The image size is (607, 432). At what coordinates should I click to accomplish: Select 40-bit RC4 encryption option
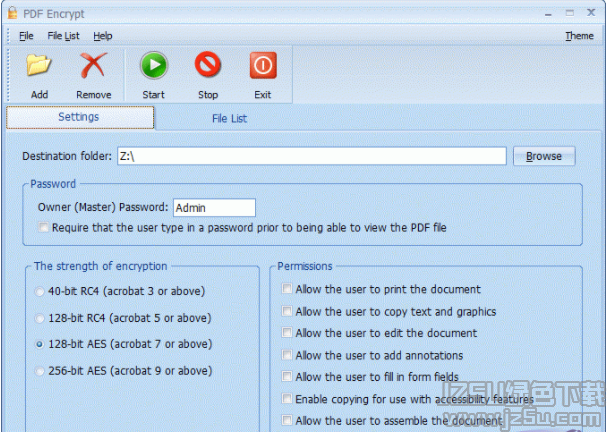39,291
